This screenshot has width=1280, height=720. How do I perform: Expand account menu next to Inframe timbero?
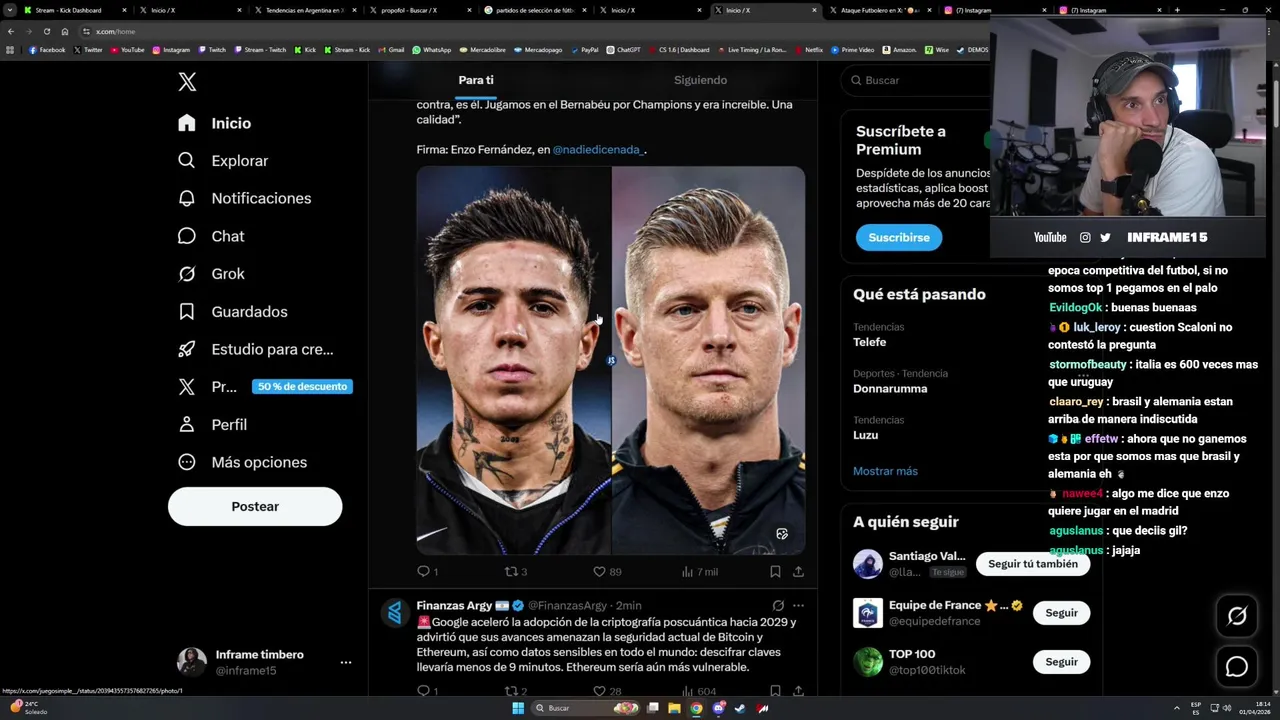pos(345,662)
